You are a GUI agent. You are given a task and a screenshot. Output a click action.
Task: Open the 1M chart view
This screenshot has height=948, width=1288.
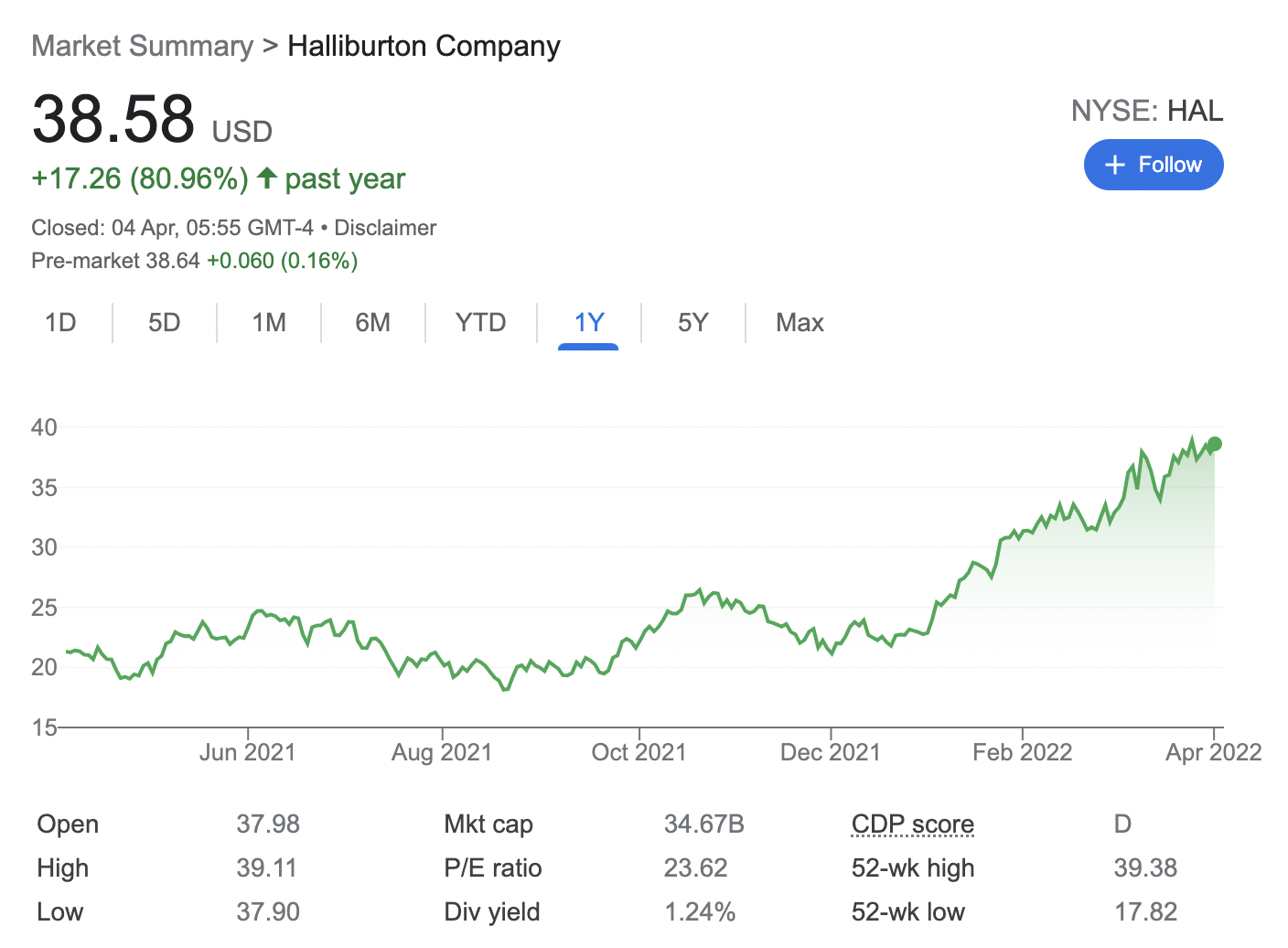click(x=268, y=322)
